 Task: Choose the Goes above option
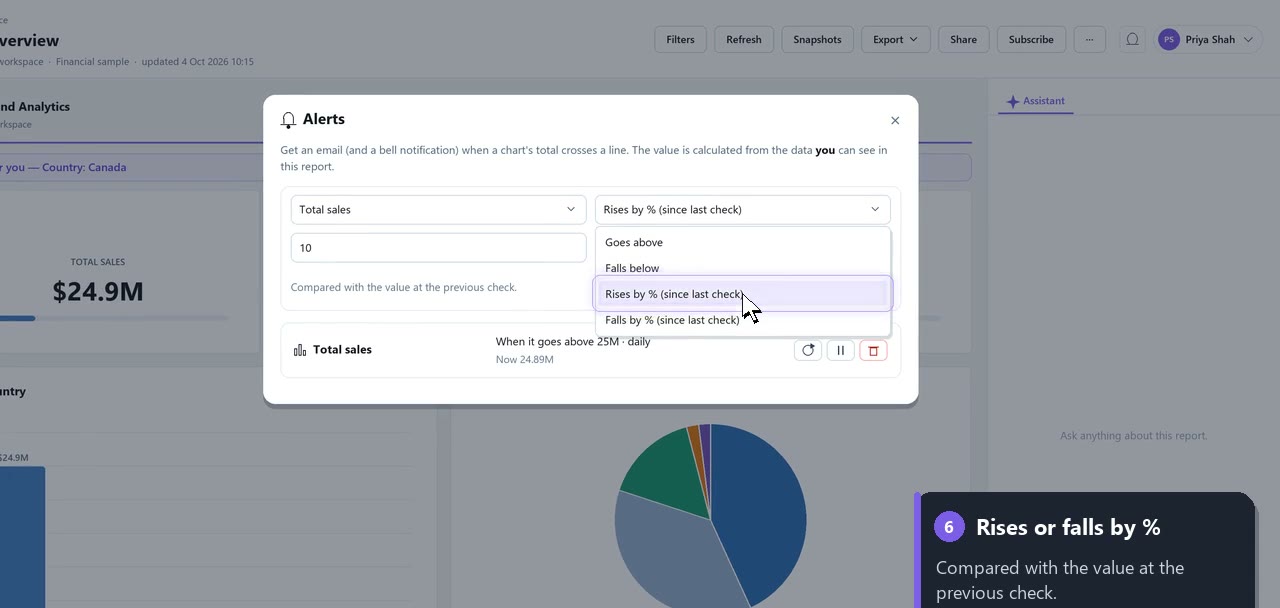click(x=742, y=242)
